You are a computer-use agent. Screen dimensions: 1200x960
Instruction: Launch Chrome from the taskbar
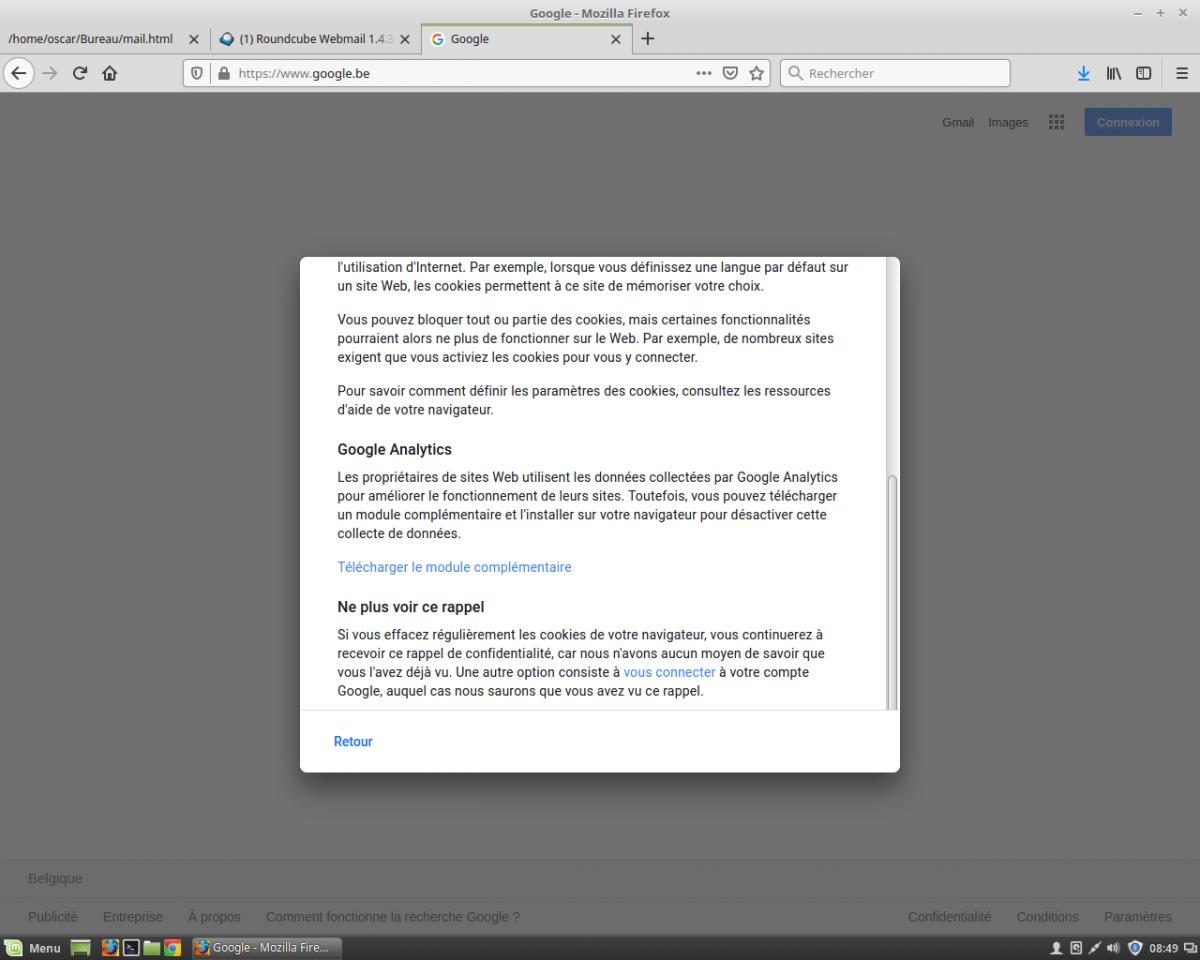point(172,948)
